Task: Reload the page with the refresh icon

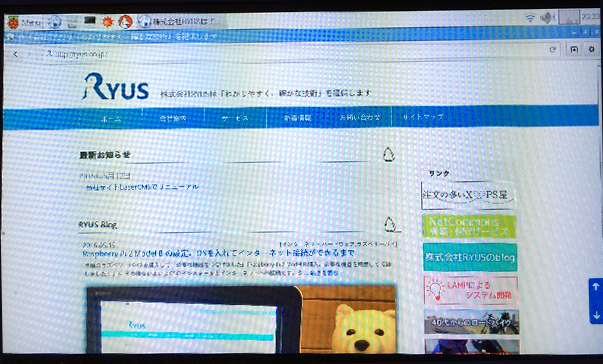Action: [553, 49]
